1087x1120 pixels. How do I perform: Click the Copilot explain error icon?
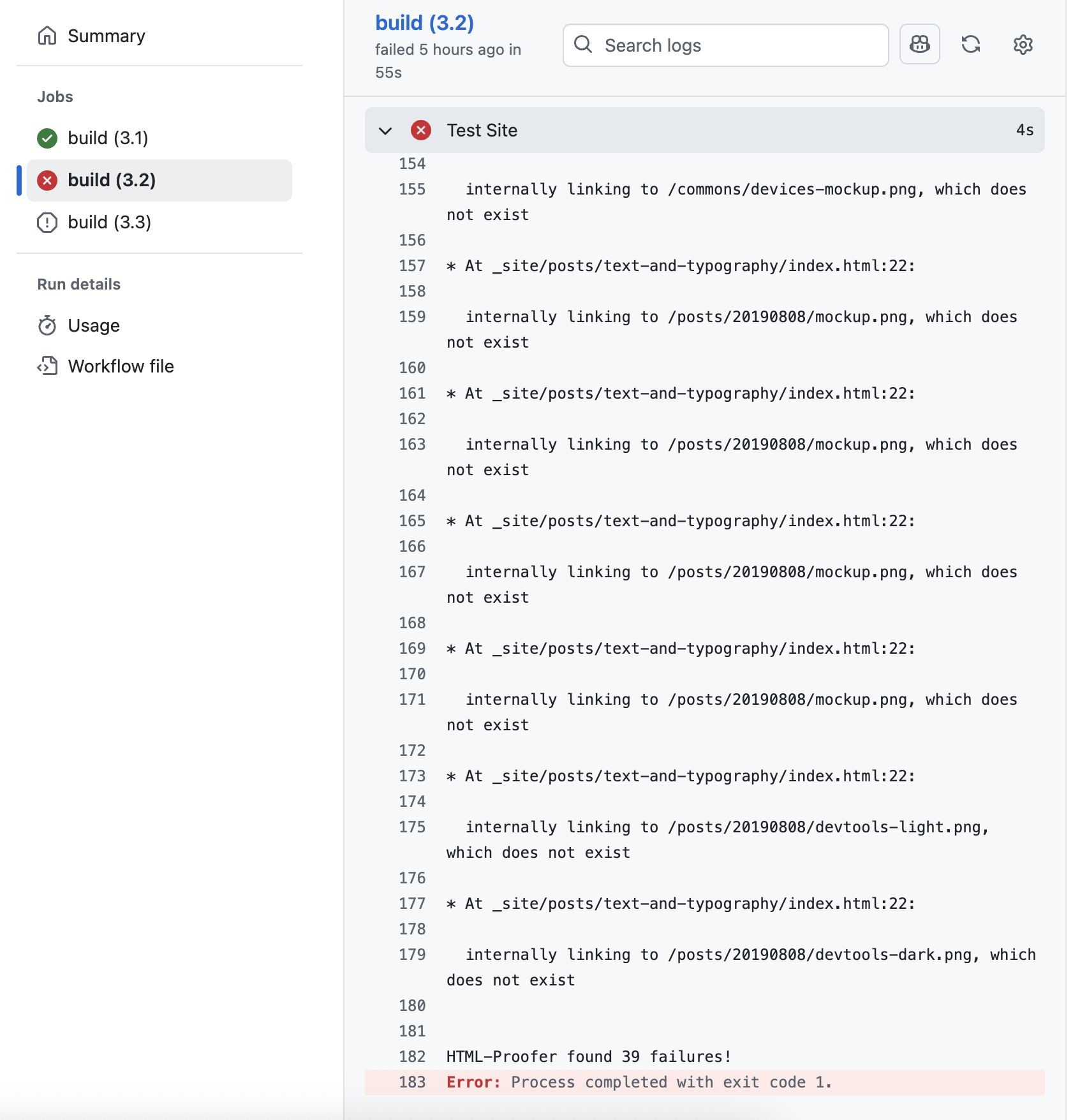coord(919,45)
